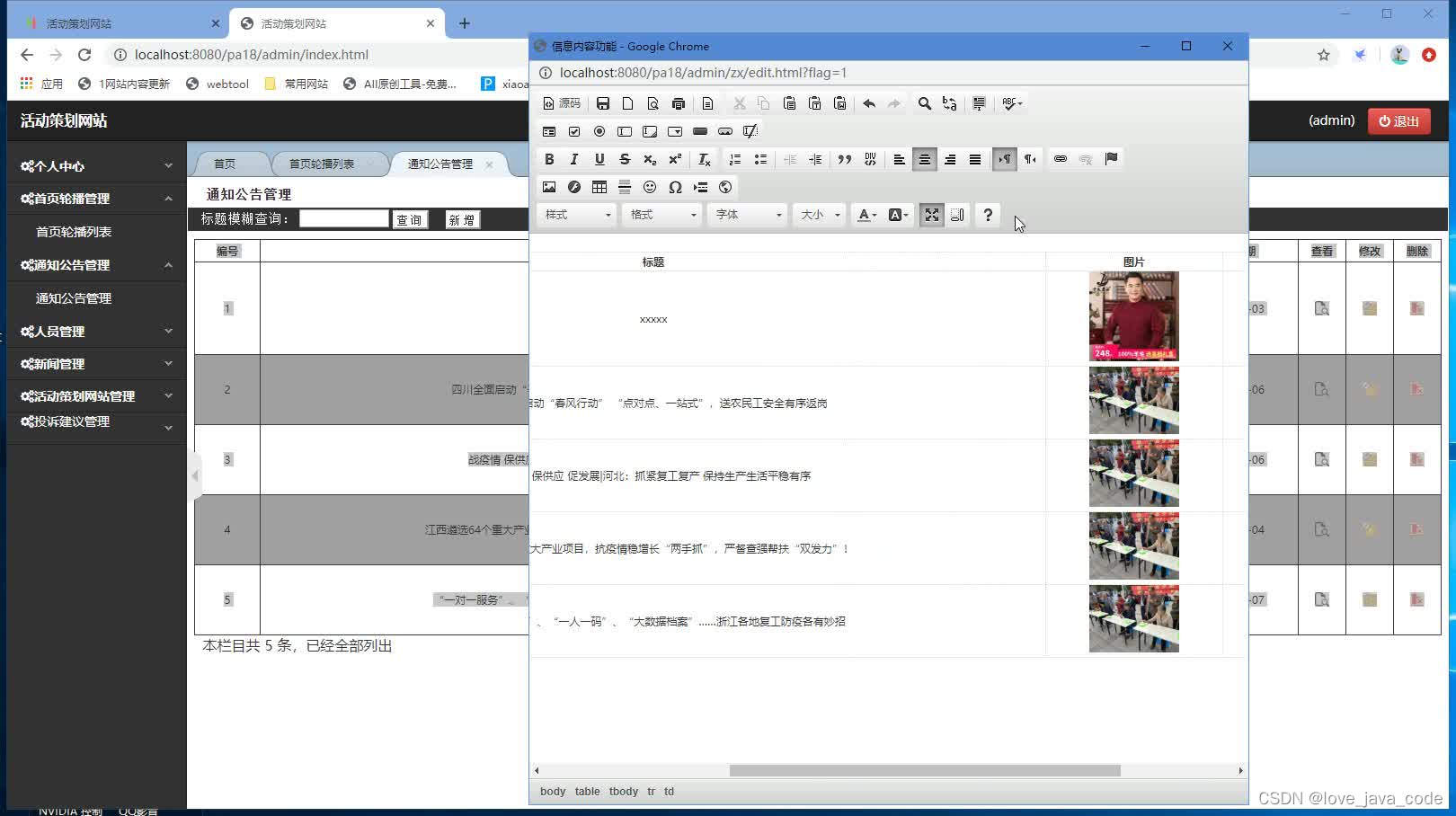Click the Remove Format icon
This screenshot has width=1456, height=816.
[x=705, y=159]
